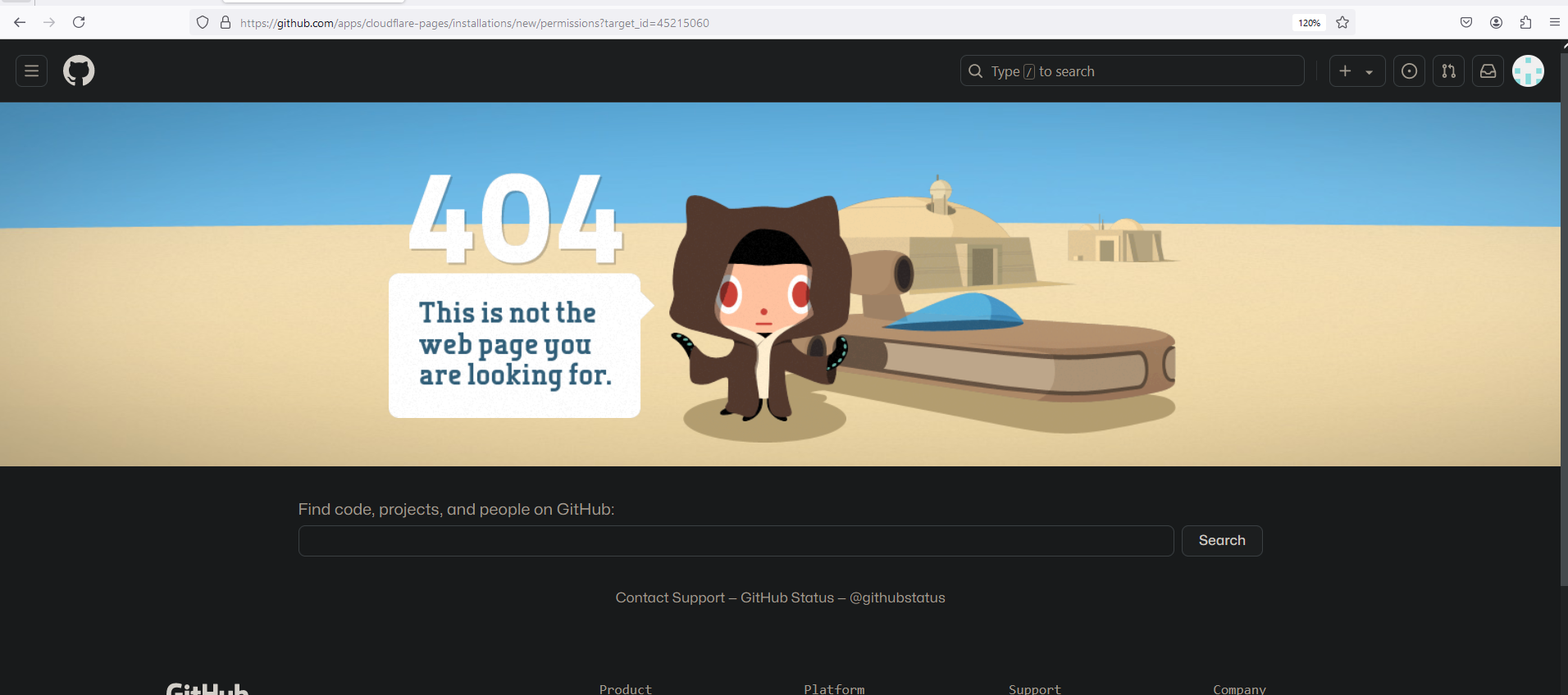Open the Issues page icon

pyautogui.click(x=1409, y=71)
